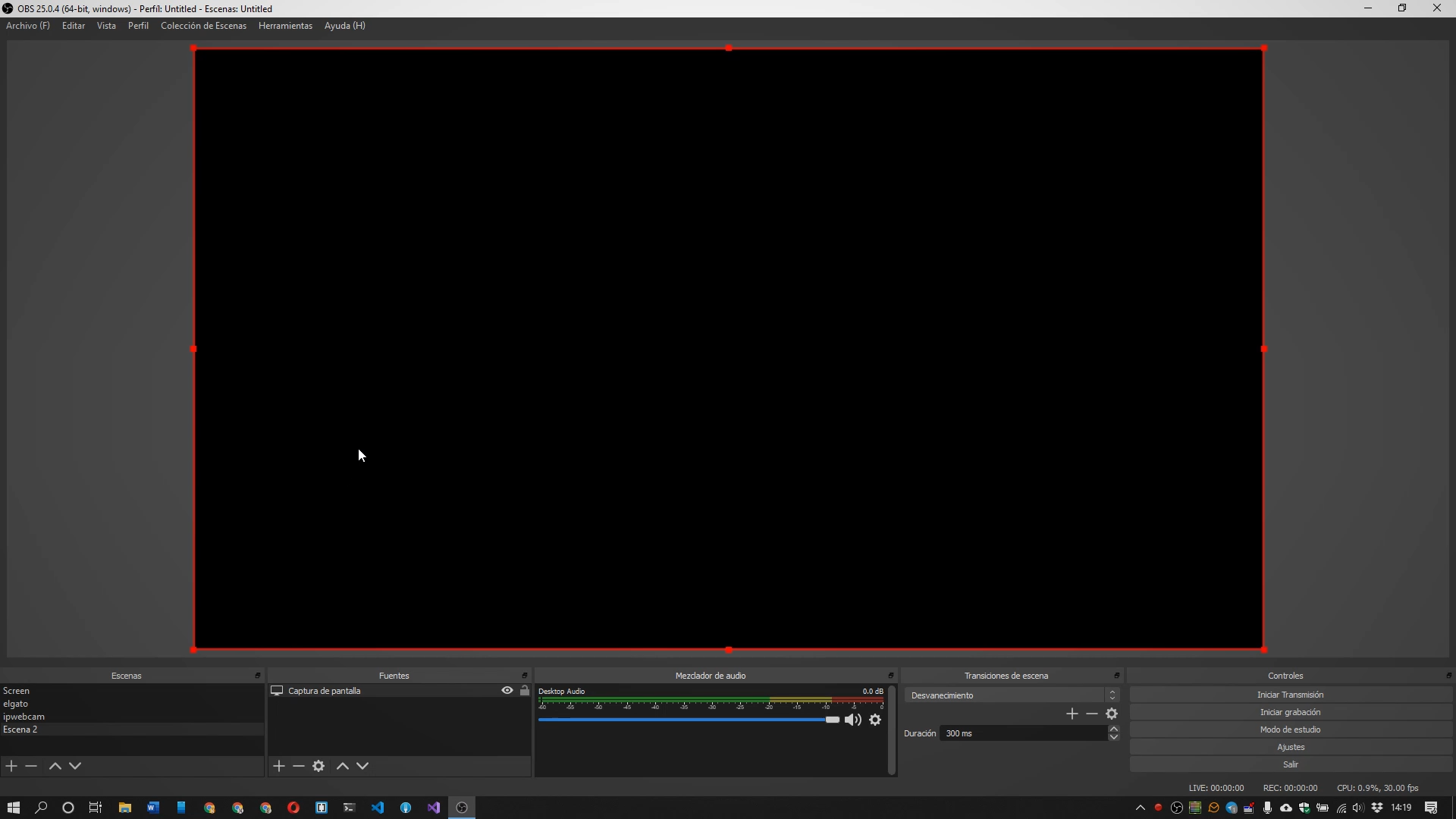
Task: Add a new scene with plus icon
Action: (x=11, y=766)
